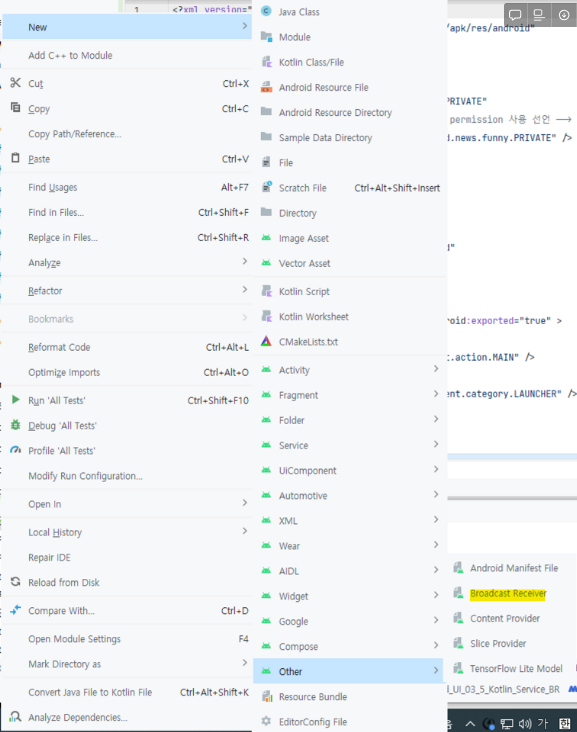This screenshot has width=577, height=732.
Task: Select Content Provider menu entry
Action: tap(505, 619)
